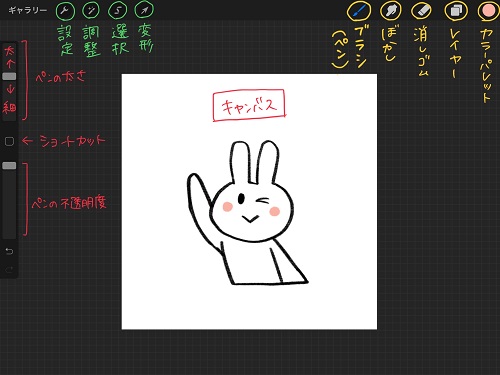Redo the undone stroke
The image size is (500, 375).
[9, 269]
